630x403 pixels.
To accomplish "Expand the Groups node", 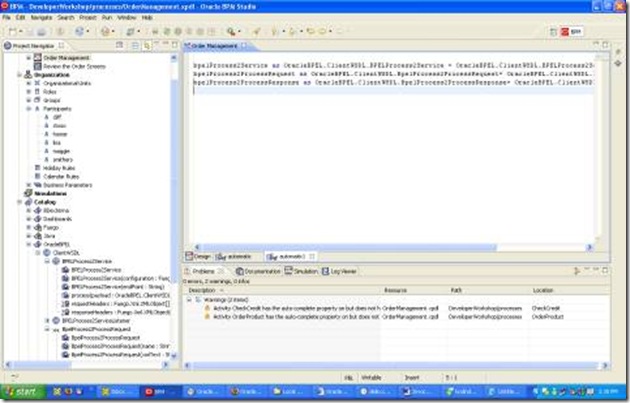I will click(x=29, y=100).
